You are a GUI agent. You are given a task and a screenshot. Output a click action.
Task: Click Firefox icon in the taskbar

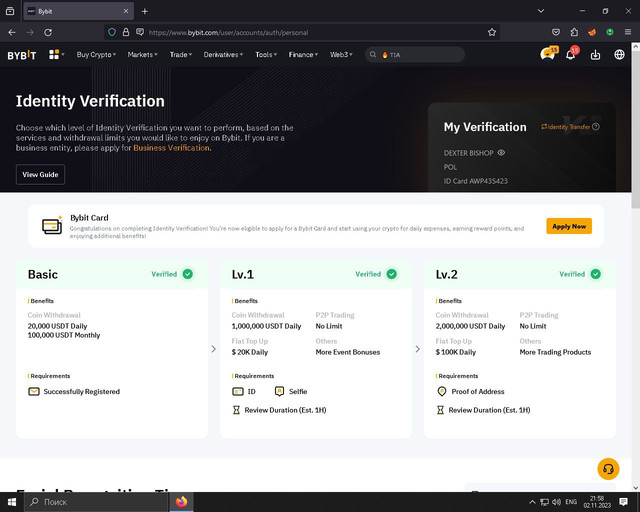[x=181, y=501]
